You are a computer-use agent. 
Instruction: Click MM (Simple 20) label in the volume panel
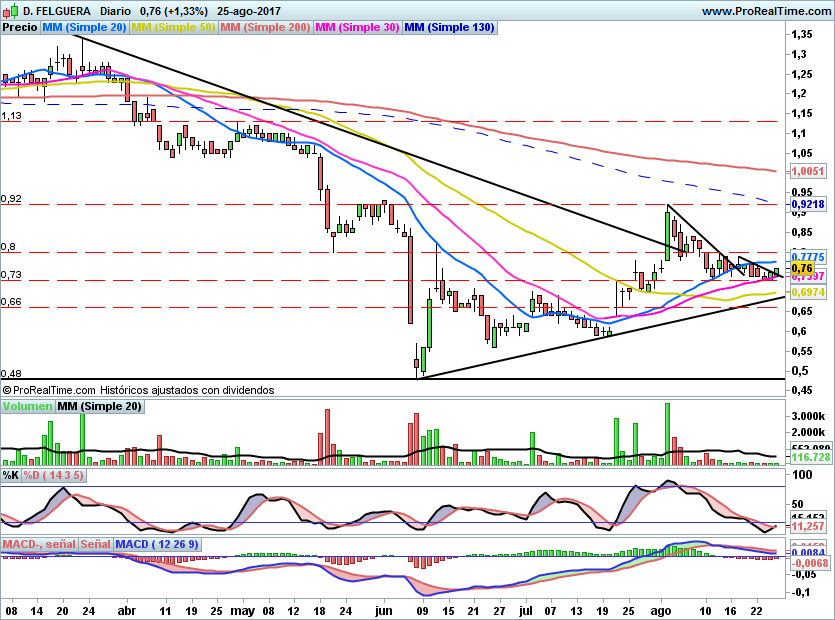coord(99,406)
